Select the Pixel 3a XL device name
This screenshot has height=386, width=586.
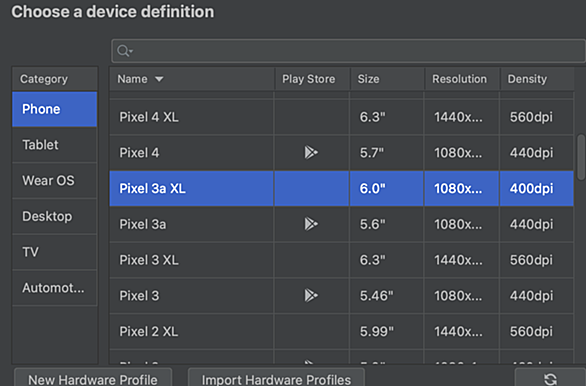[x=152, y=189]
